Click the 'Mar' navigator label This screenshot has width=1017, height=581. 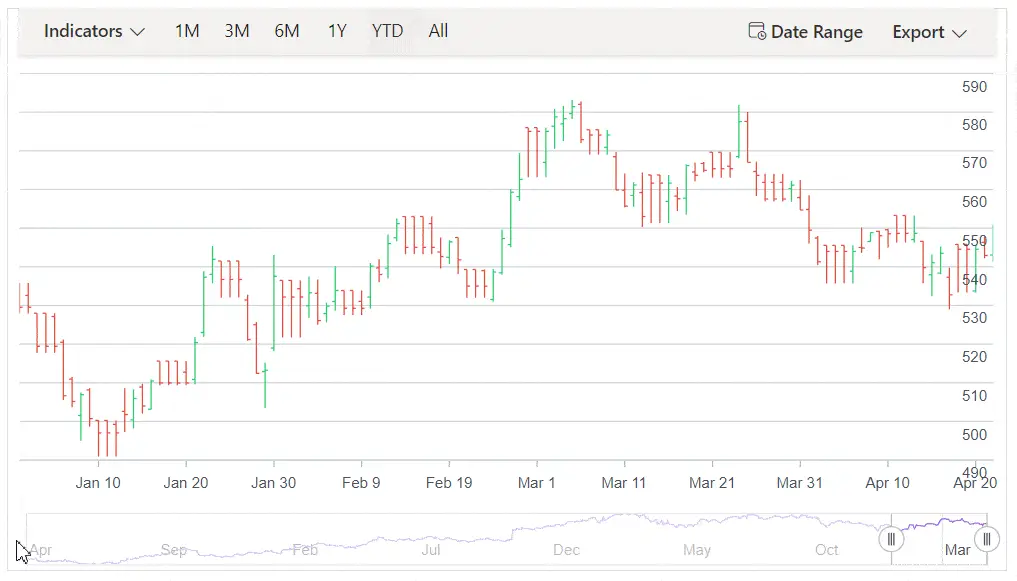coord(957,550)
